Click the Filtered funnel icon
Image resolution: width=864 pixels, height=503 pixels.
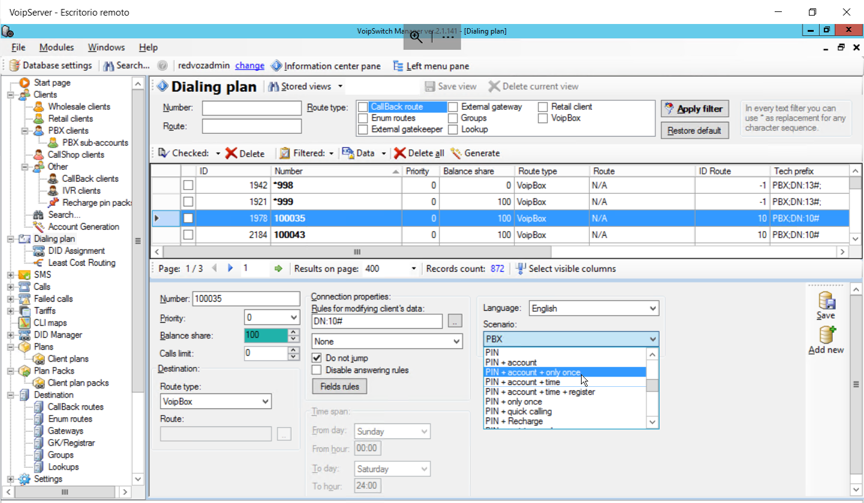285,153
